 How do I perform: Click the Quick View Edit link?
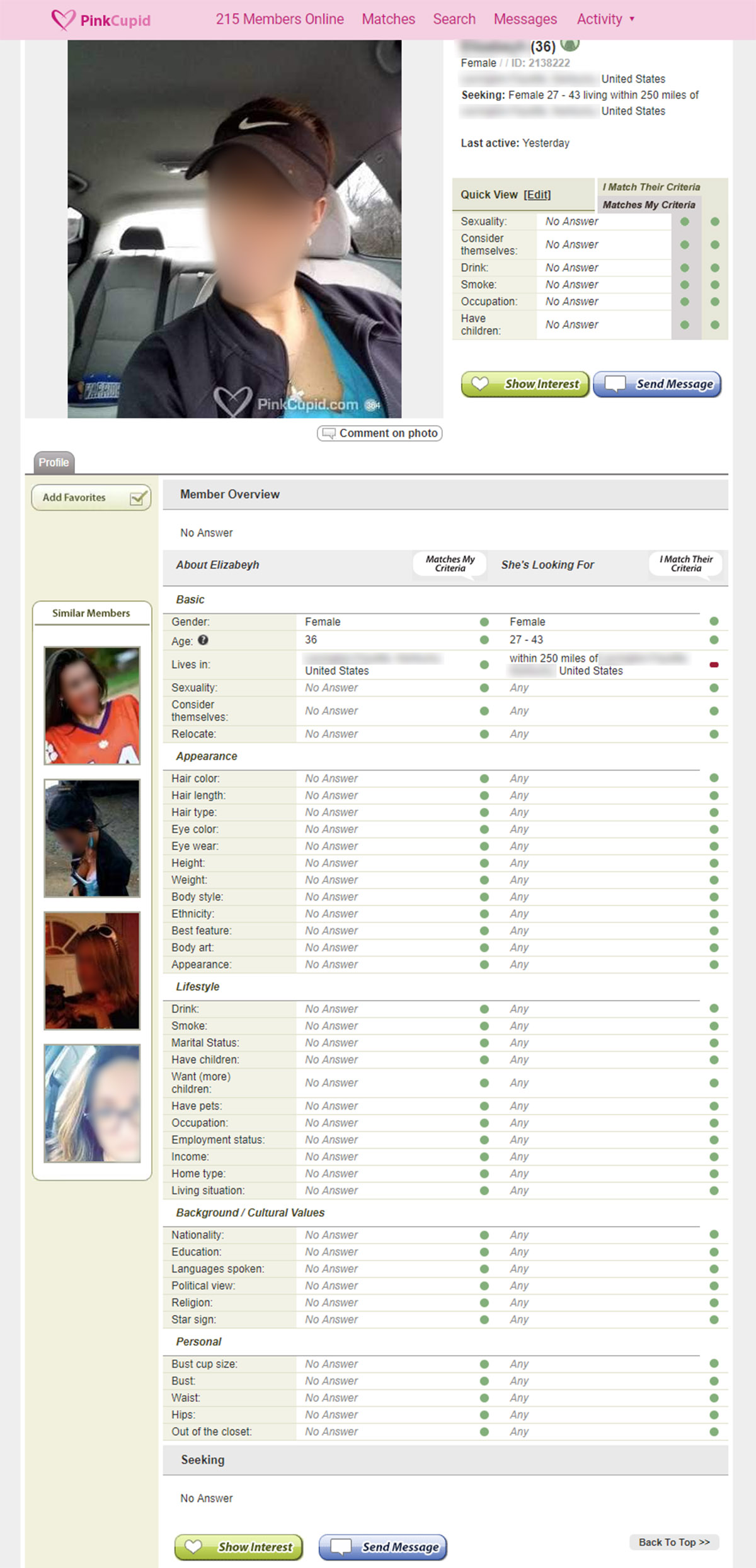[537, 195]
